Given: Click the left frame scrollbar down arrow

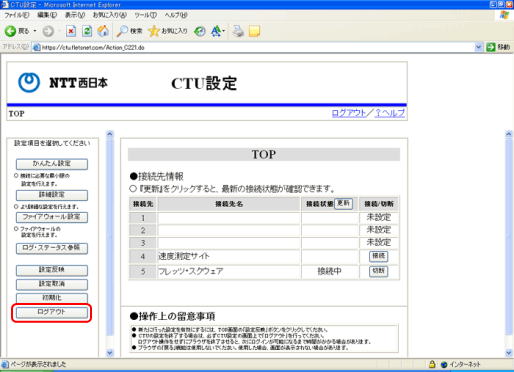Looking at the screenshot, I should [110, 353].
